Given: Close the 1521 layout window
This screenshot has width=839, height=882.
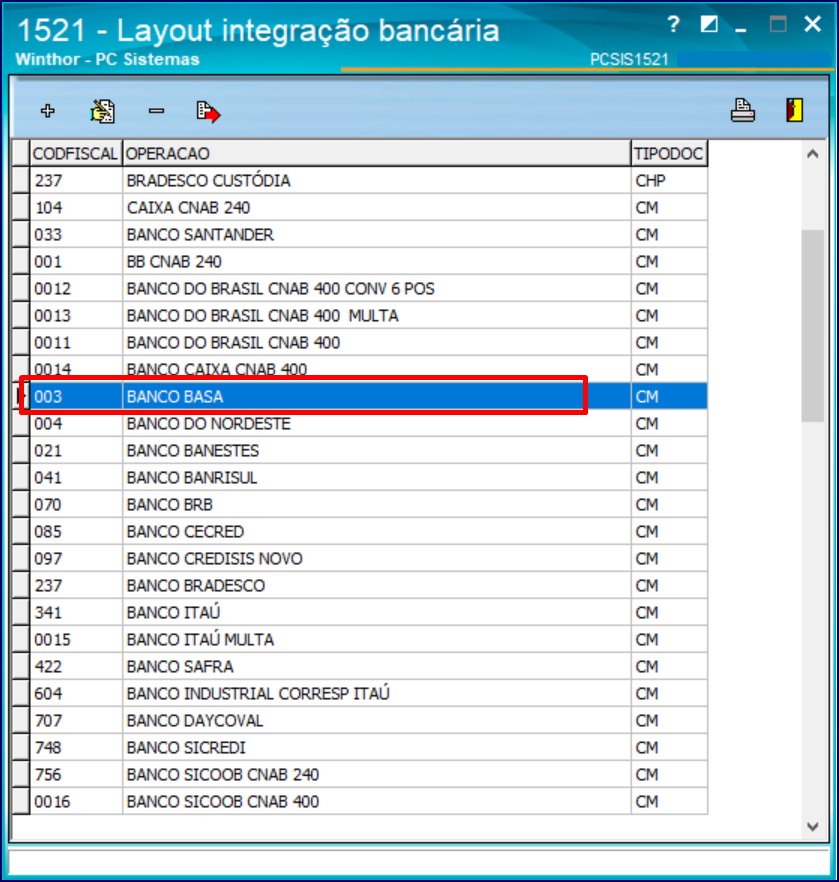Looking at the screenshot, I should click(x=813, y=24).
